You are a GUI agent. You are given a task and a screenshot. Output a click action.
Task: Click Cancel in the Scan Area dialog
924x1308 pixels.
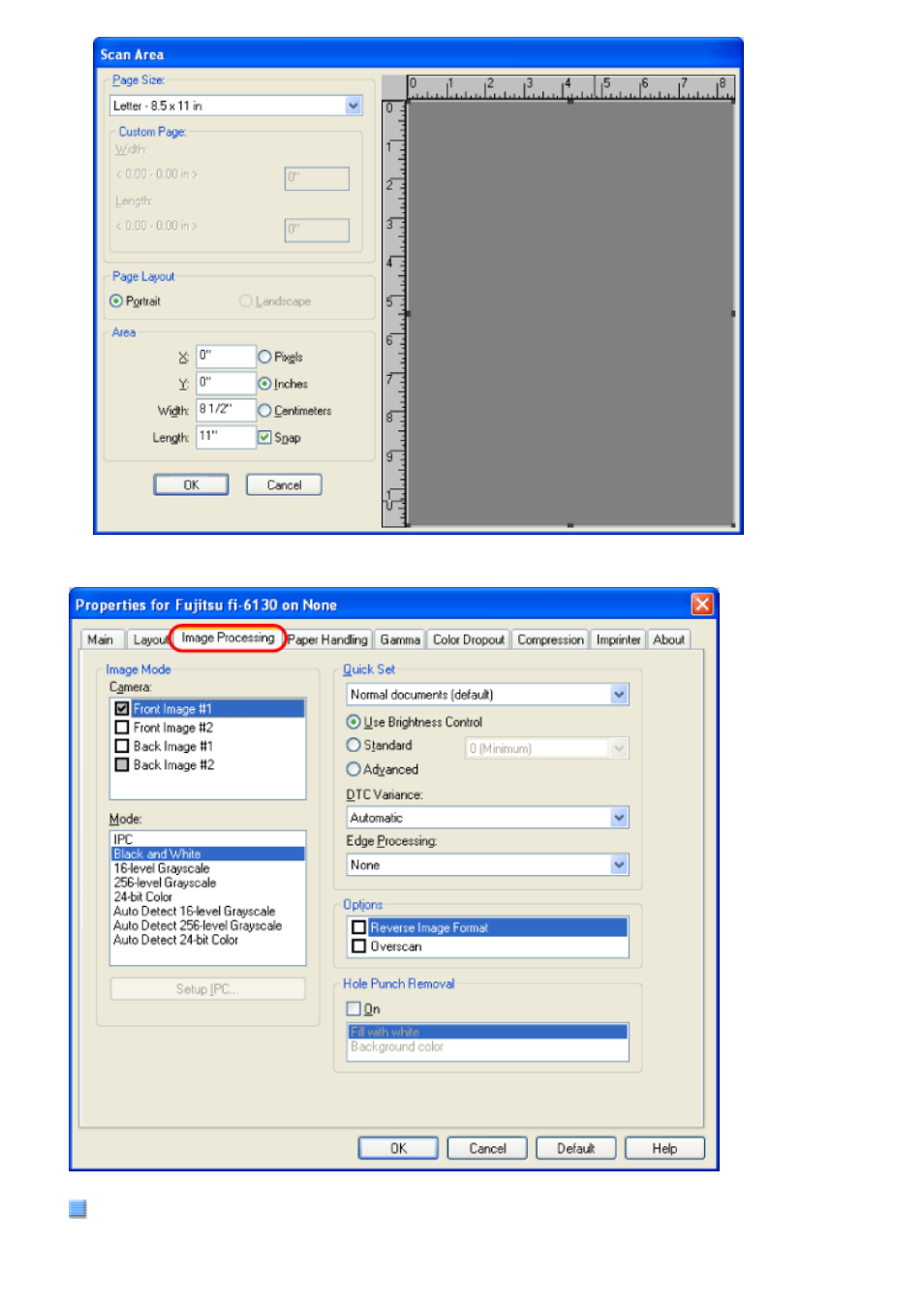(284, 484)
